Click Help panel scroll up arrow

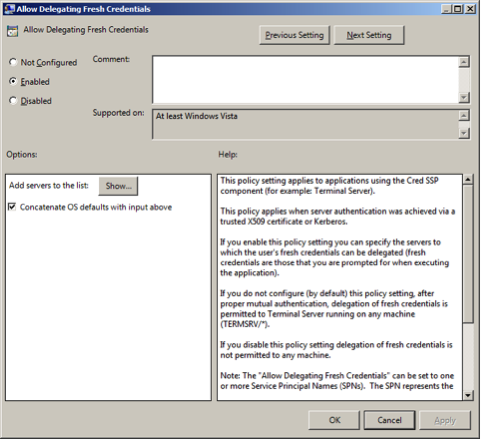coord(468,179)
